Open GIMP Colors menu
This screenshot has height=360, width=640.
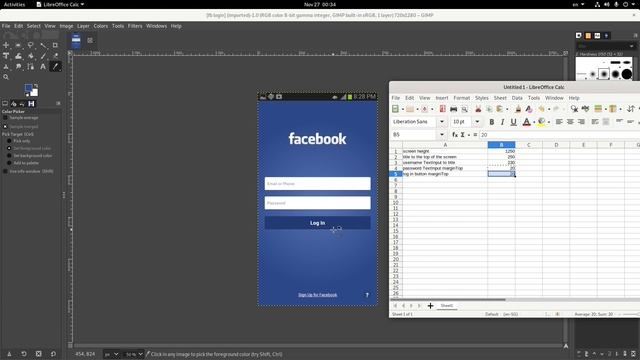pyautogui.click(x=100, y=26)
